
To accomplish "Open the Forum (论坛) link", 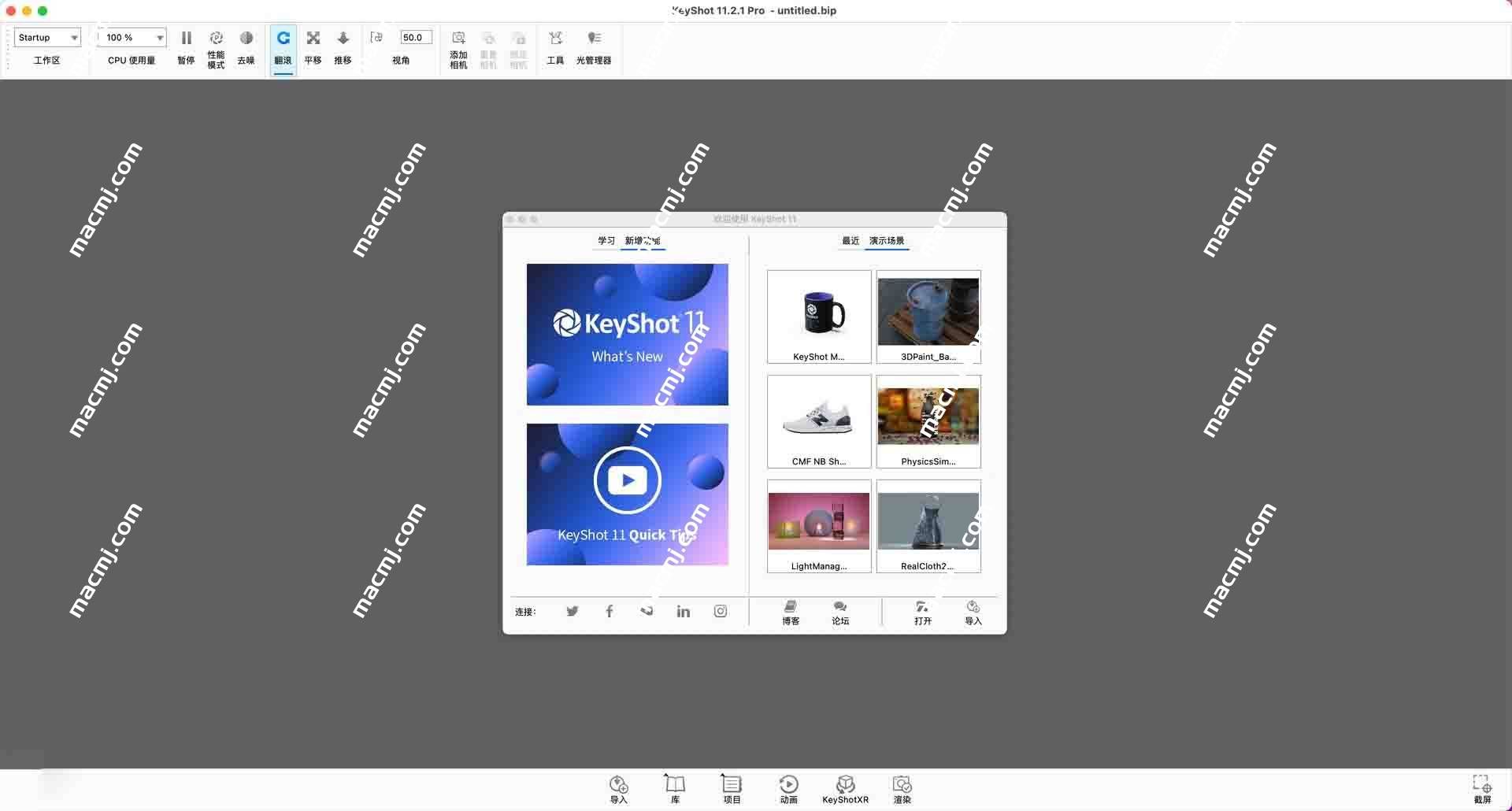I will pos(840,613).
